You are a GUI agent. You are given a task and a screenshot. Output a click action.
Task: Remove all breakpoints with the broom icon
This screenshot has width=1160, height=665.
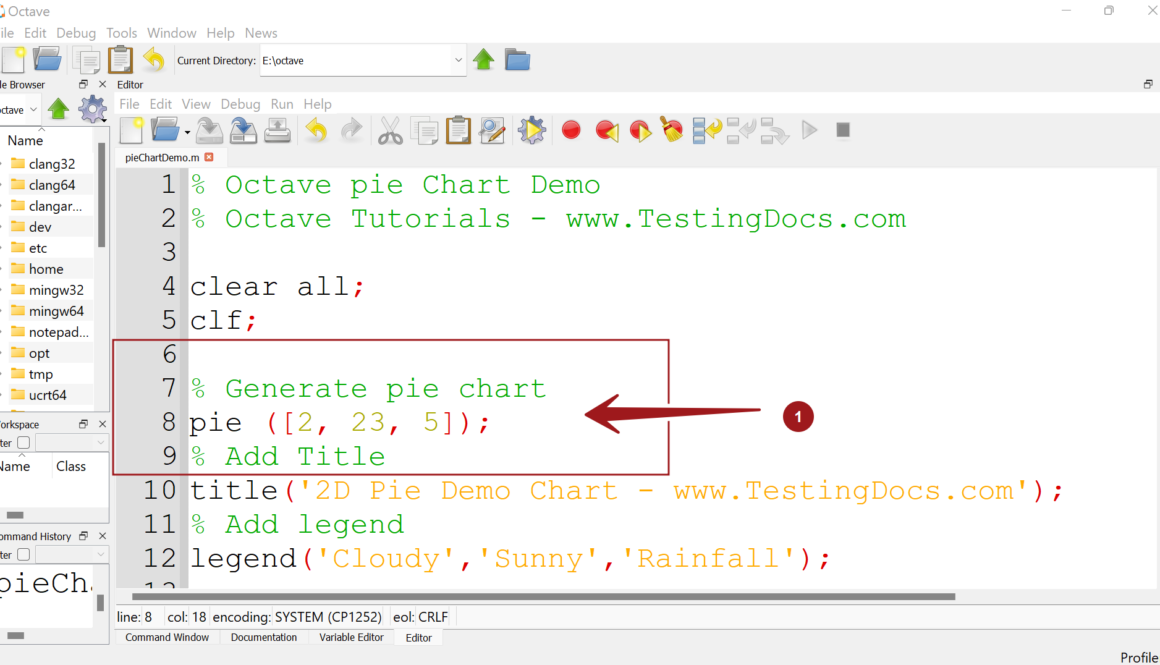coord(672,130)
